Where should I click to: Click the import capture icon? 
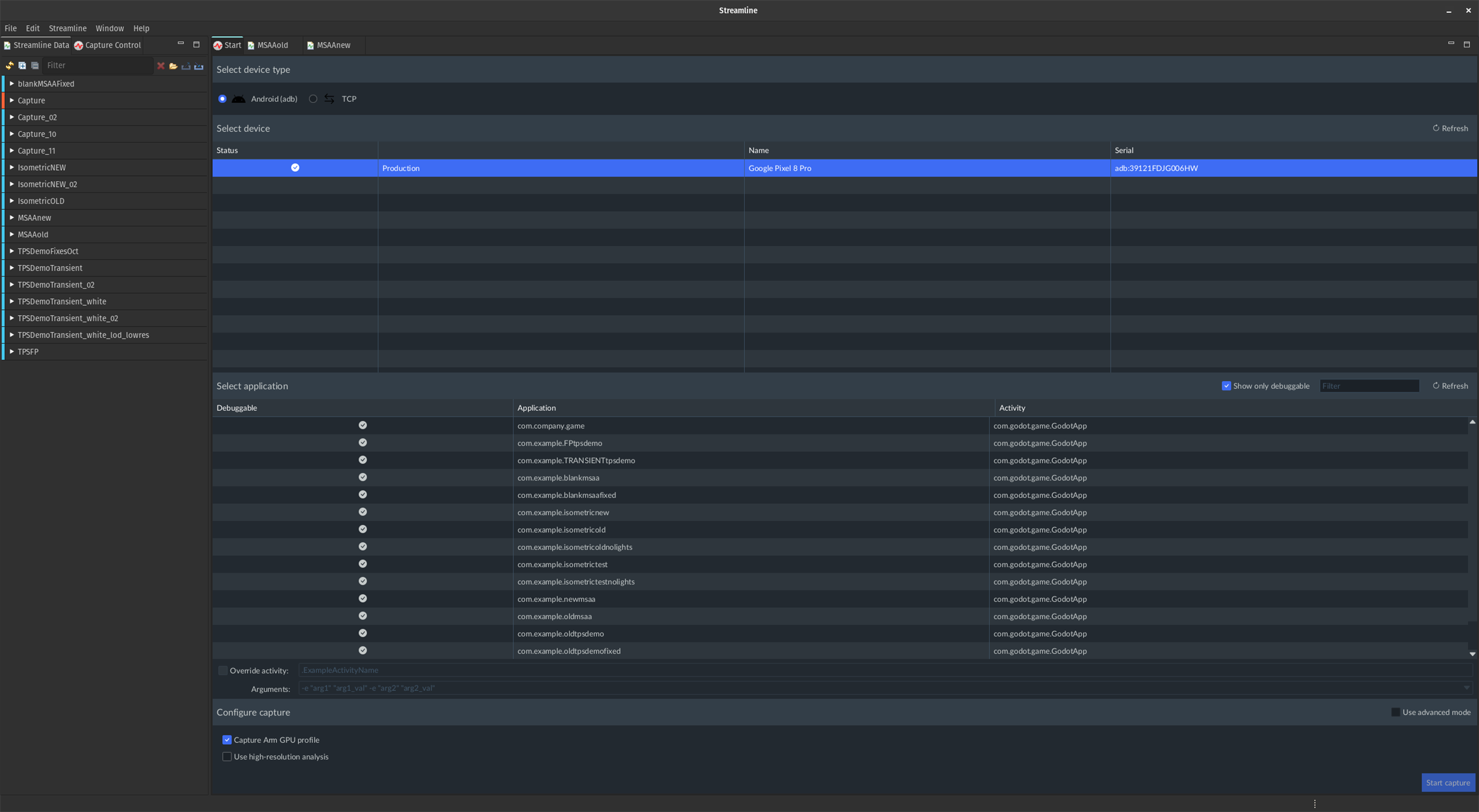click(x=199, y=66)
